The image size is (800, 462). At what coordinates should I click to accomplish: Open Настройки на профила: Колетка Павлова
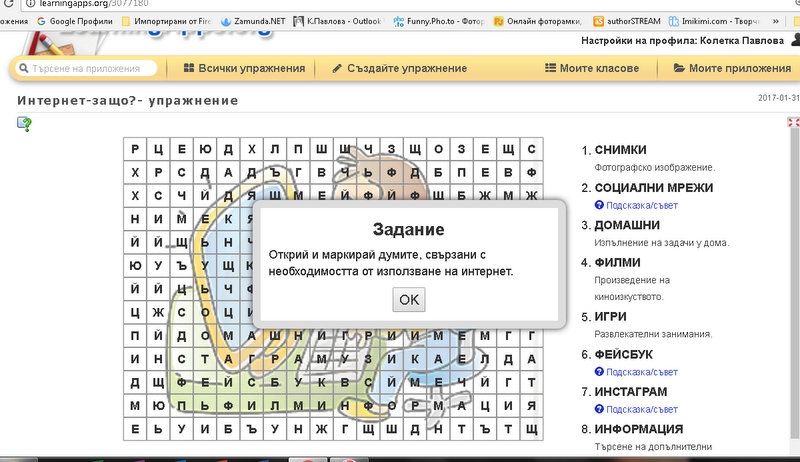pos(682,41)
